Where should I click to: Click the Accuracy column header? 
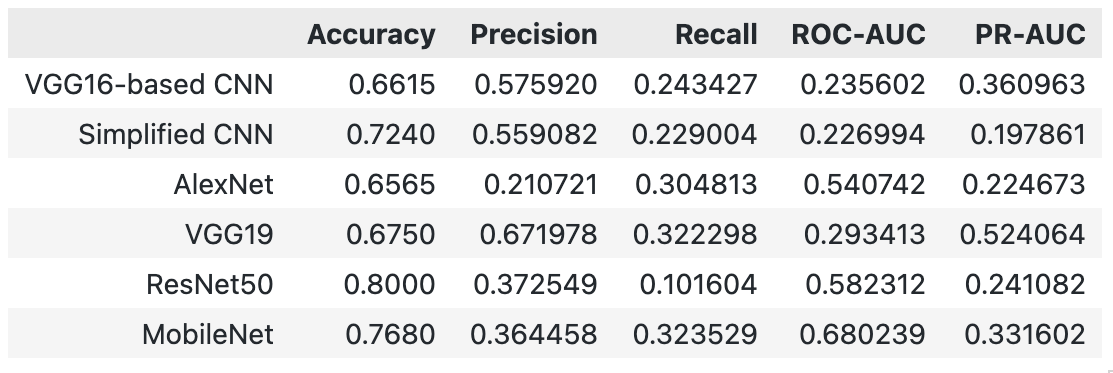tap(371, 34)
